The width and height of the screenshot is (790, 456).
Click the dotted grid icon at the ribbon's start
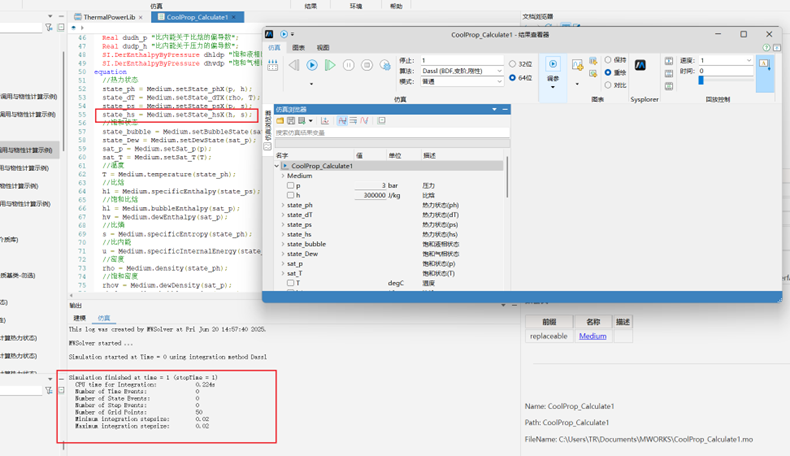[273, 65]
